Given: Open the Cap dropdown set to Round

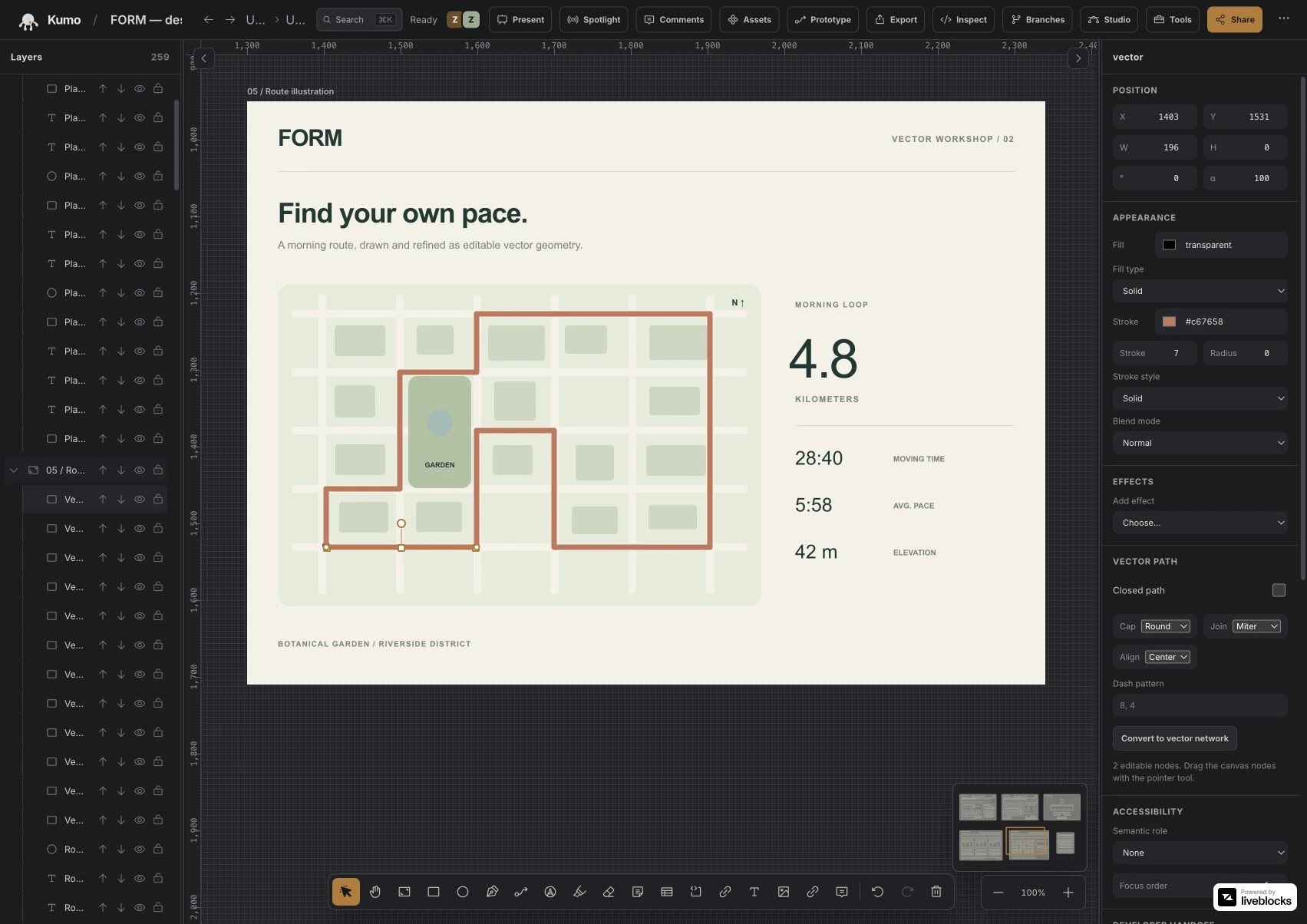Looking at the screenshot, I should [1166, 626].
